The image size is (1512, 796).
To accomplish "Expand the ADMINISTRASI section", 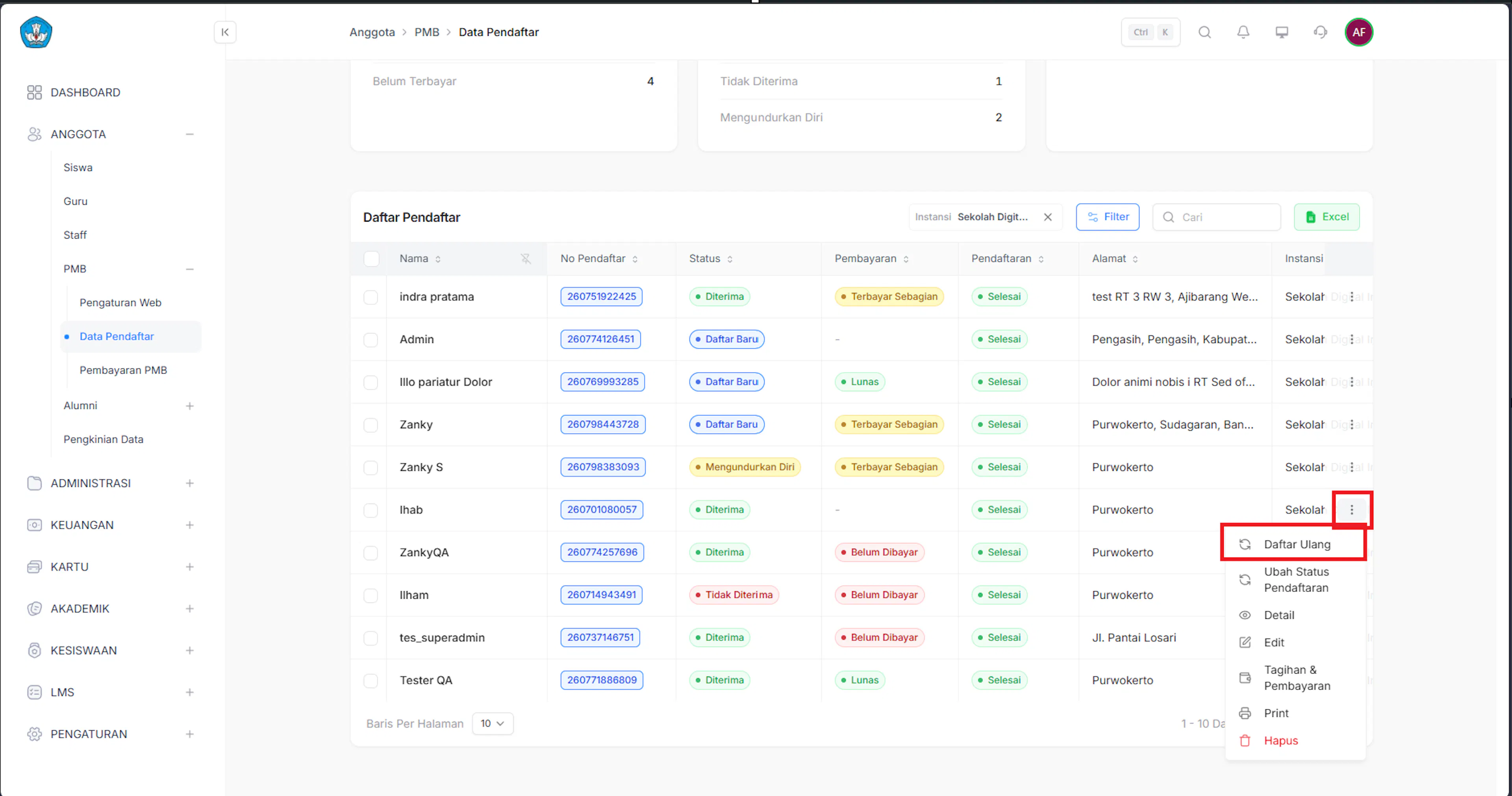I will (189, 484).
